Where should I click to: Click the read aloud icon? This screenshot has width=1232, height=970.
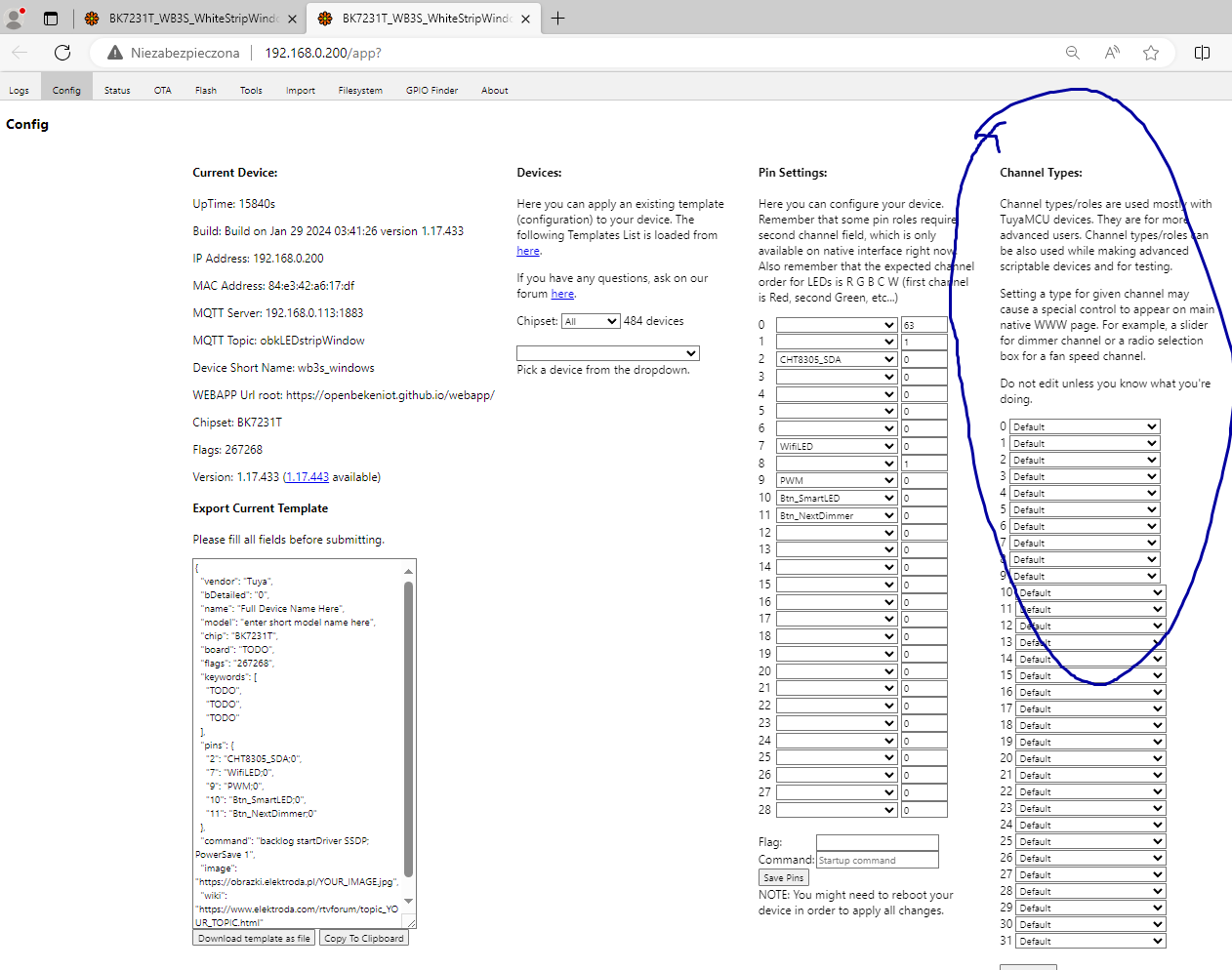pyautogui.click(x=1112, y=53)
